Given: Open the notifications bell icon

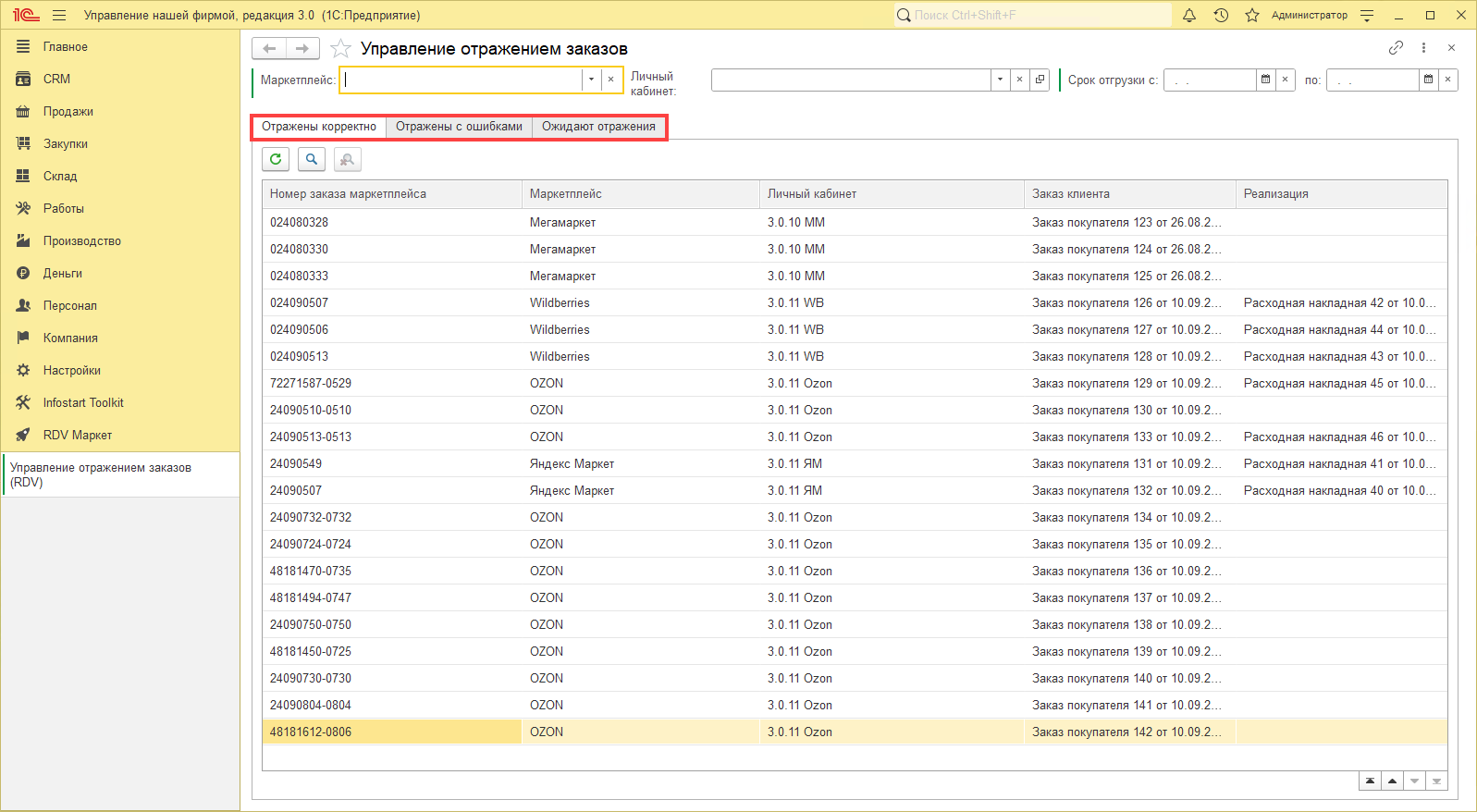Looking at the screenshot, I should point(1189,16).
